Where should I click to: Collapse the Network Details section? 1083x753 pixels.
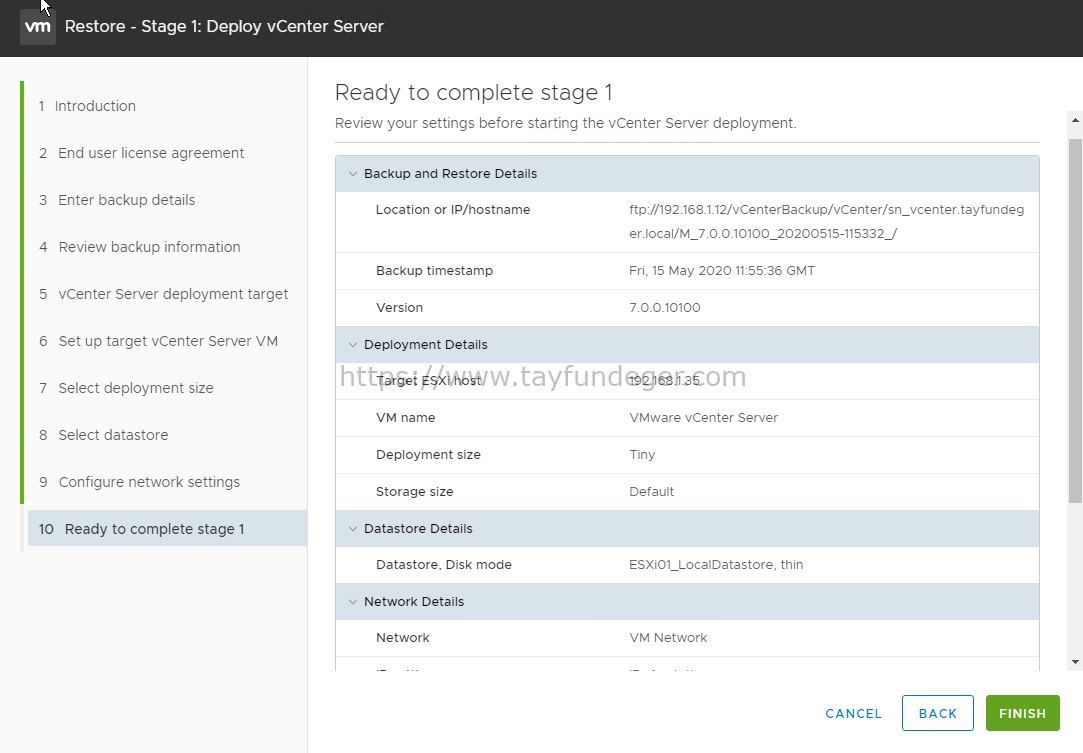pyautogui.click(x=353, y=602)
